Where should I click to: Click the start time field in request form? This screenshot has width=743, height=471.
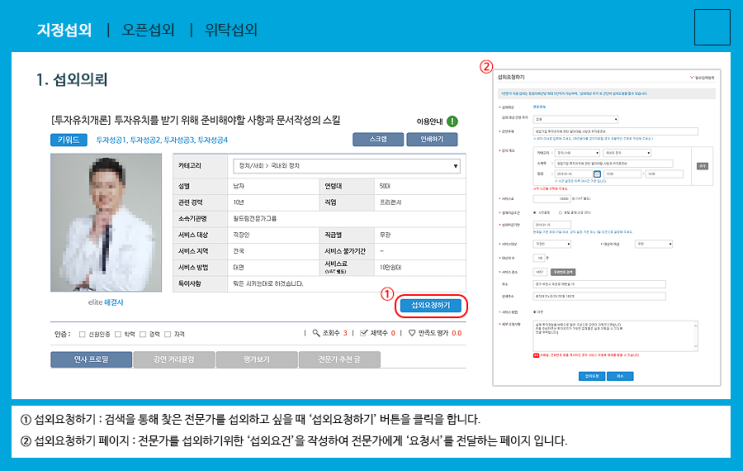623,174
